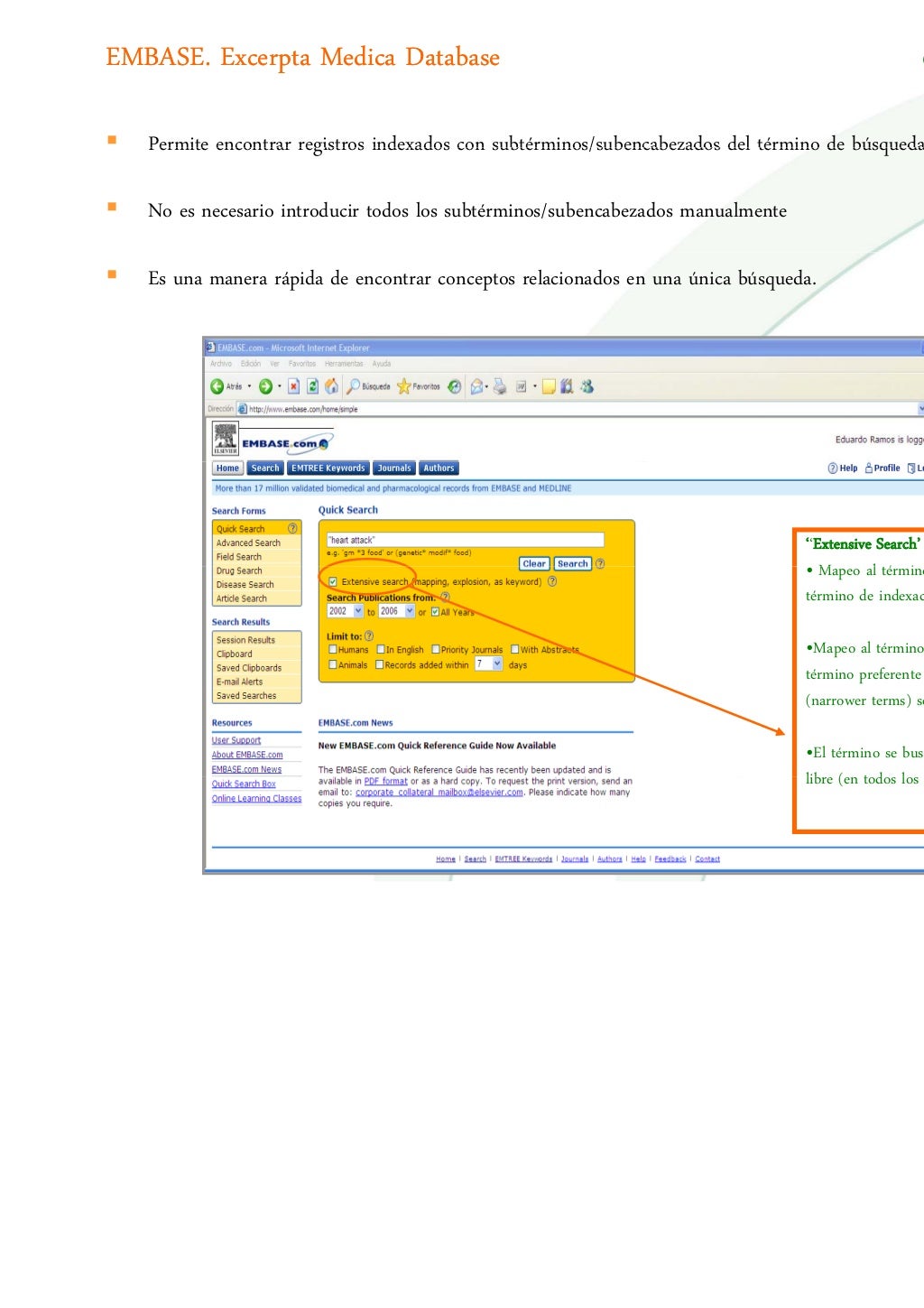The width and height of the screenshot is (924, 1308).
Task: Toggle the Extensive search checkbox
Action: 333,581
